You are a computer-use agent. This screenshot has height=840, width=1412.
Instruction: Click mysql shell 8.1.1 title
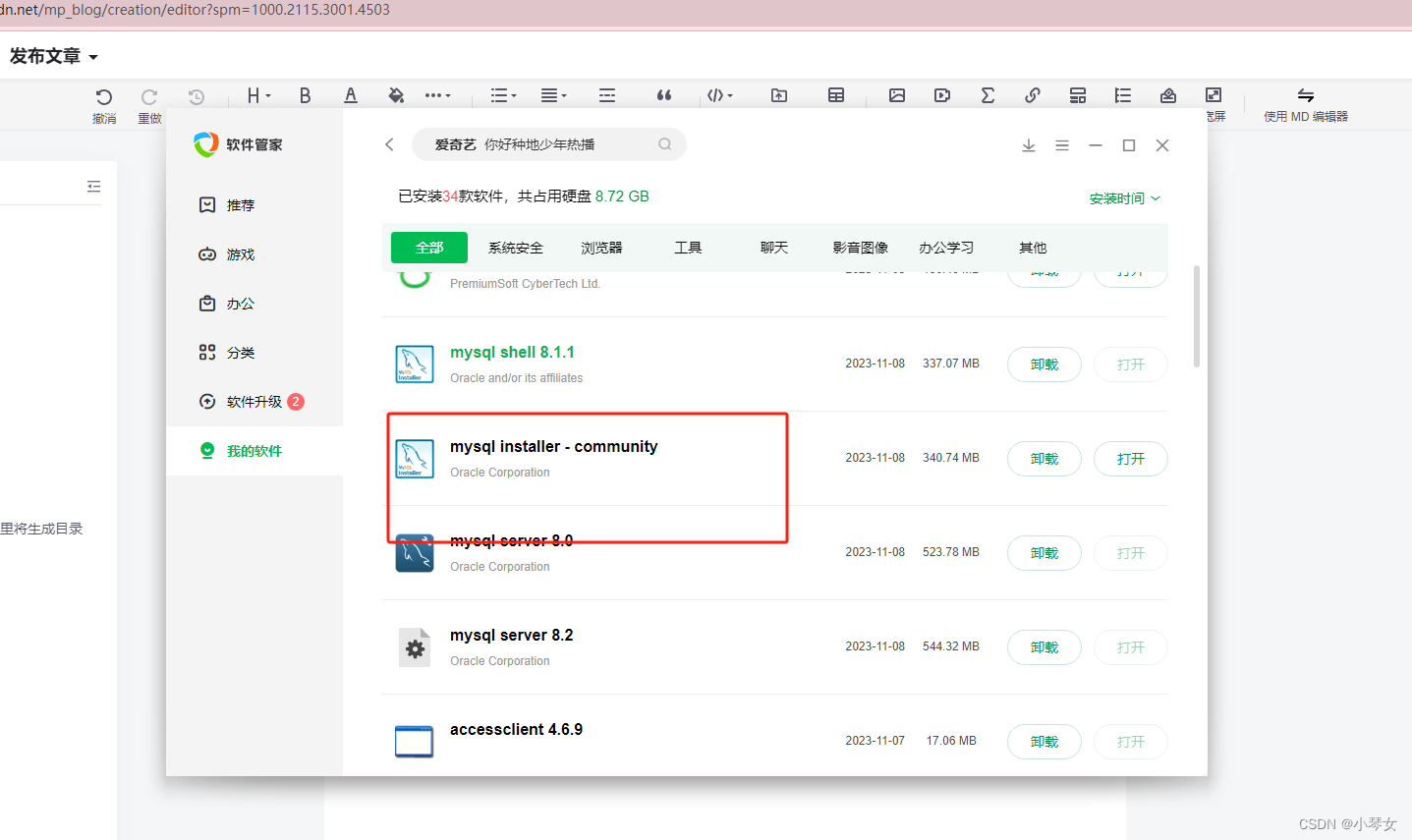pos(512,353)
